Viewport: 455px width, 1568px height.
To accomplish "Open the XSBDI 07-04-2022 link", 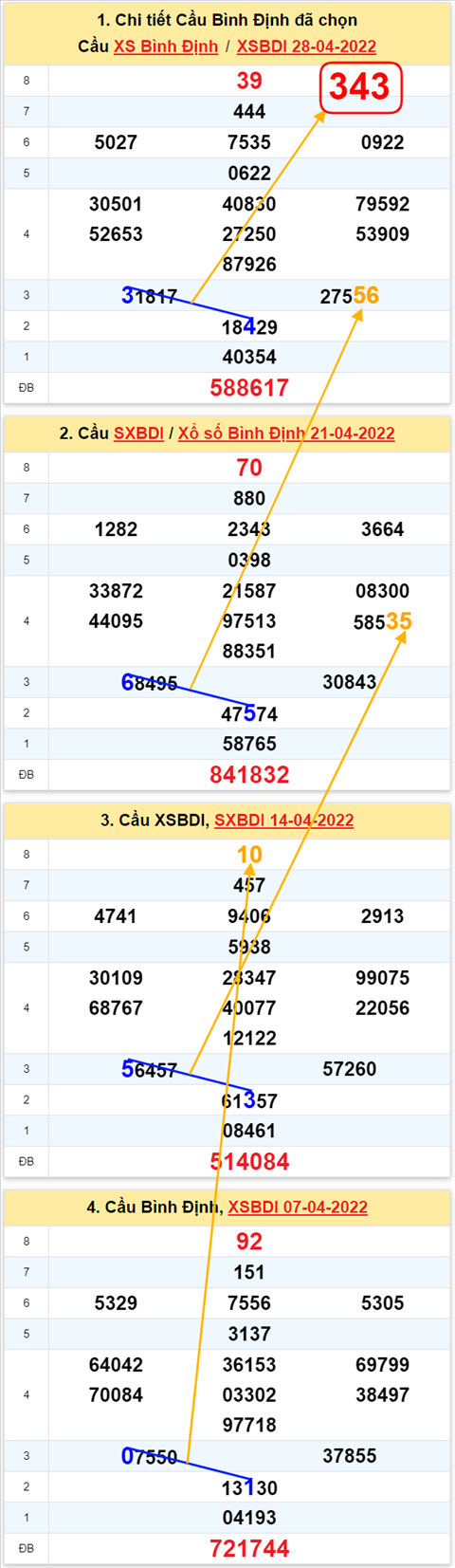I will click(x=298, y=1208).
